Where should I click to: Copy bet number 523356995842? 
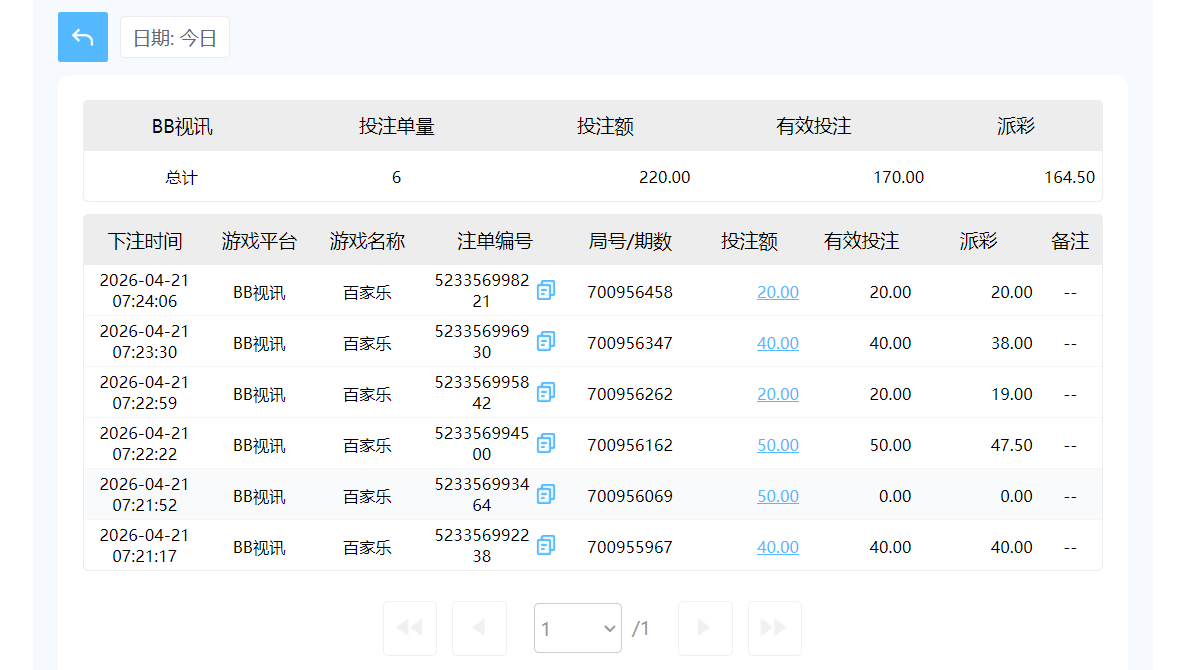click(x=546, y=392)
